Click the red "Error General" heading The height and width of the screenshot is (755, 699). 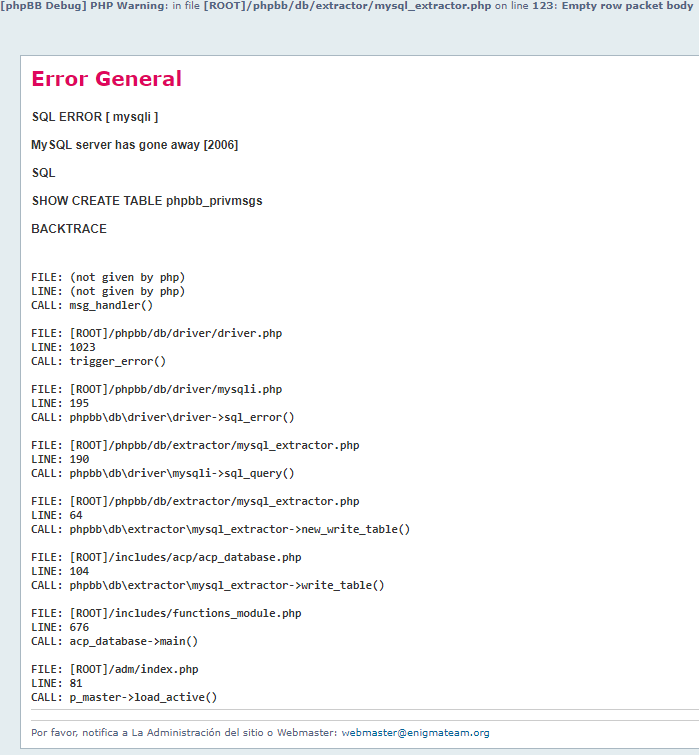click(106, 79)
